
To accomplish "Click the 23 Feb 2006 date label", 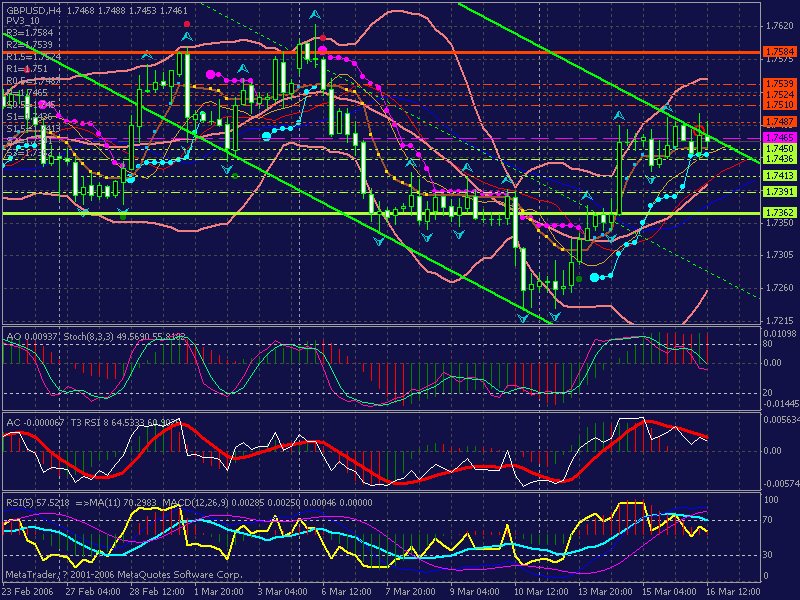I will coord(29,592).
